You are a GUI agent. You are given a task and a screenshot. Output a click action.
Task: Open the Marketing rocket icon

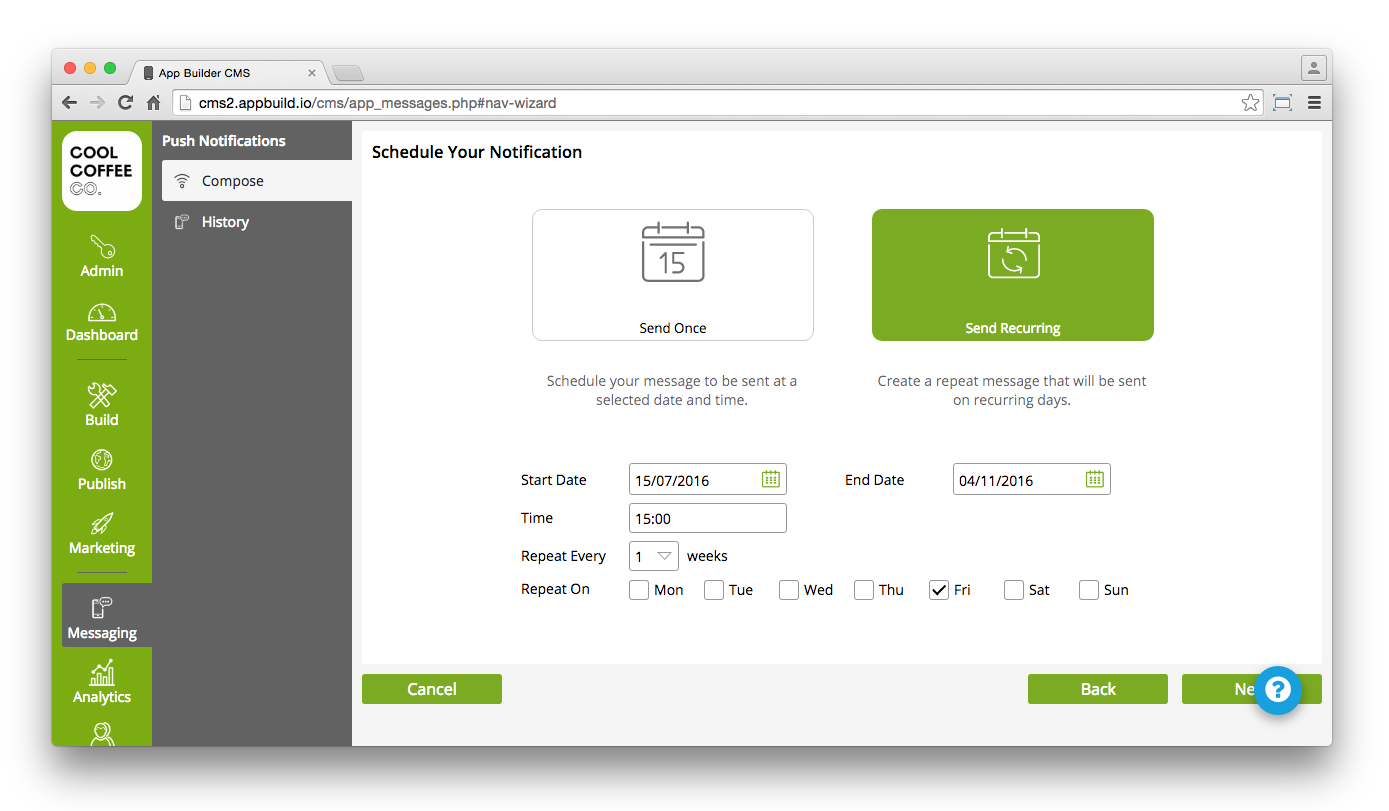tap(102, 524)
